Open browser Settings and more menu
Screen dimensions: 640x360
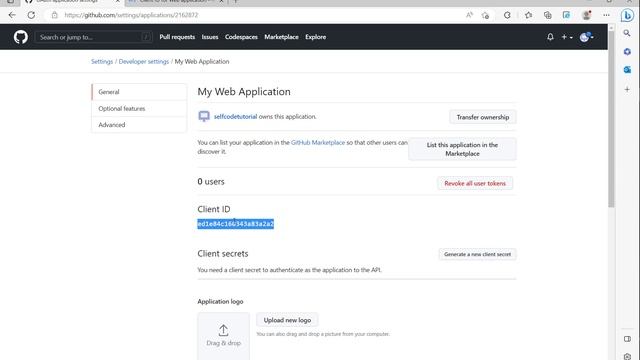tap(607, 15)
